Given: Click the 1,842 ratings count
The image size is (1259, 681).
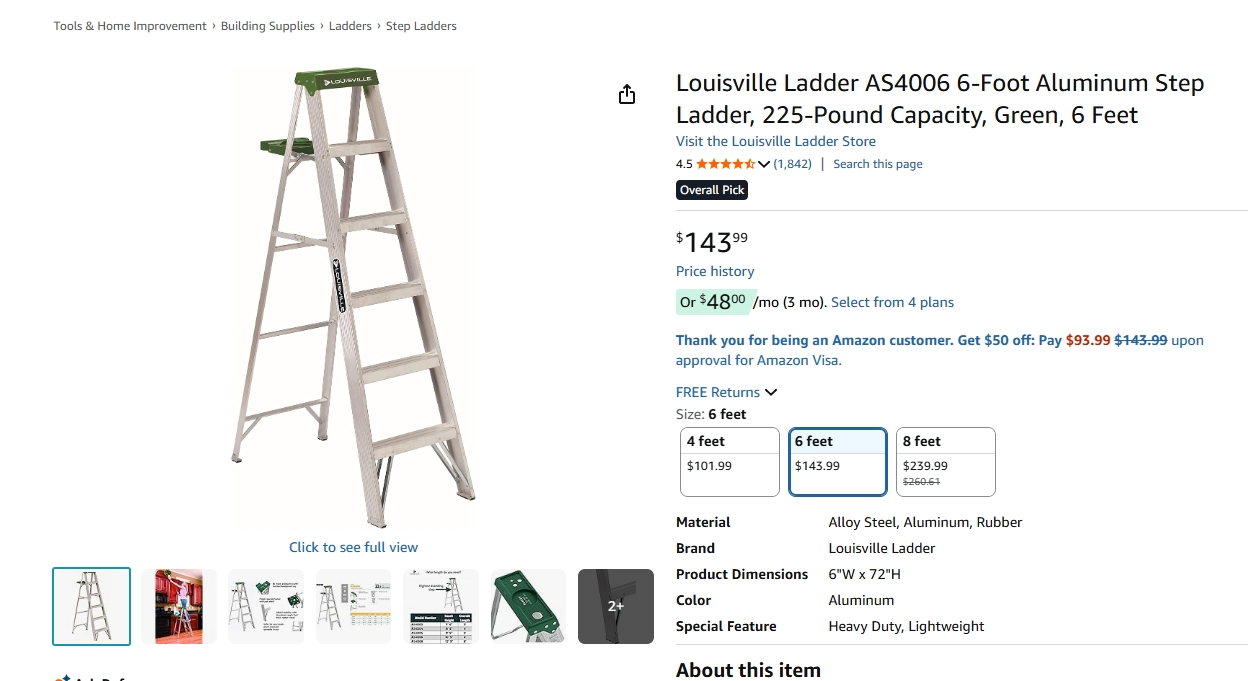Looking at the screenshot, I should coord(792,164).
